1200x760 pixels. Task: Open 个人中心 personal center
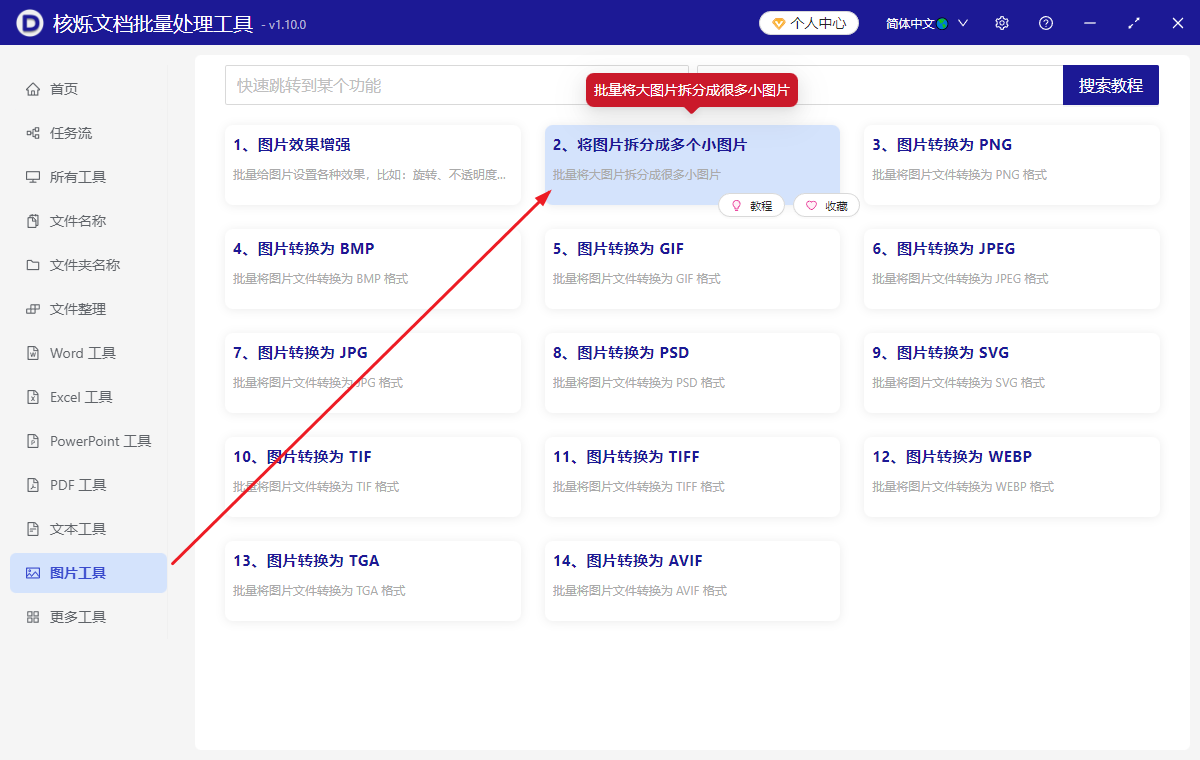[809, 22]
